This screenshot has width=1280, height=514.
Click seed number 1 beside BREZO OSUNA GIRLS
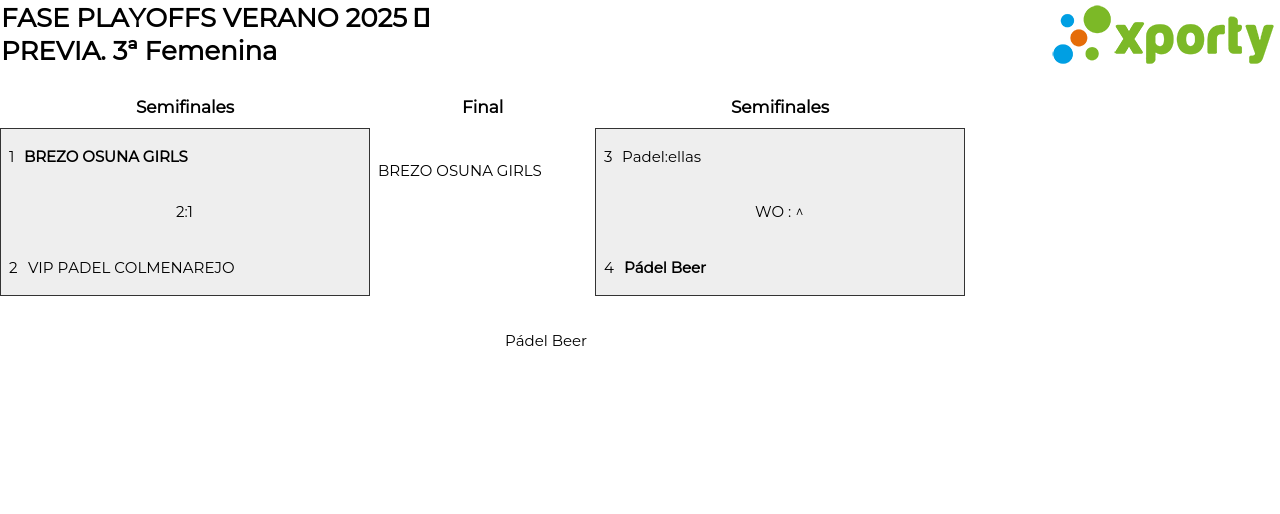11,157
